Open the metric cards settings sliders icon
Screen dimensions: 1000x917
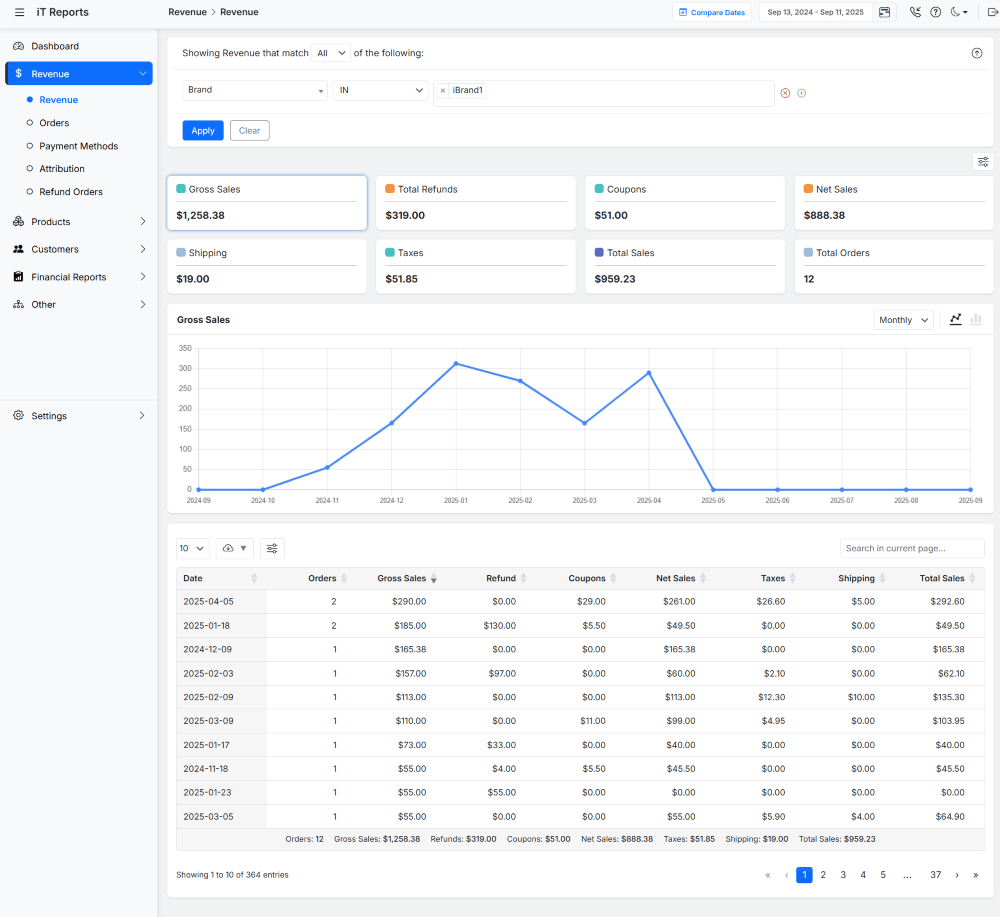point(983,161)
